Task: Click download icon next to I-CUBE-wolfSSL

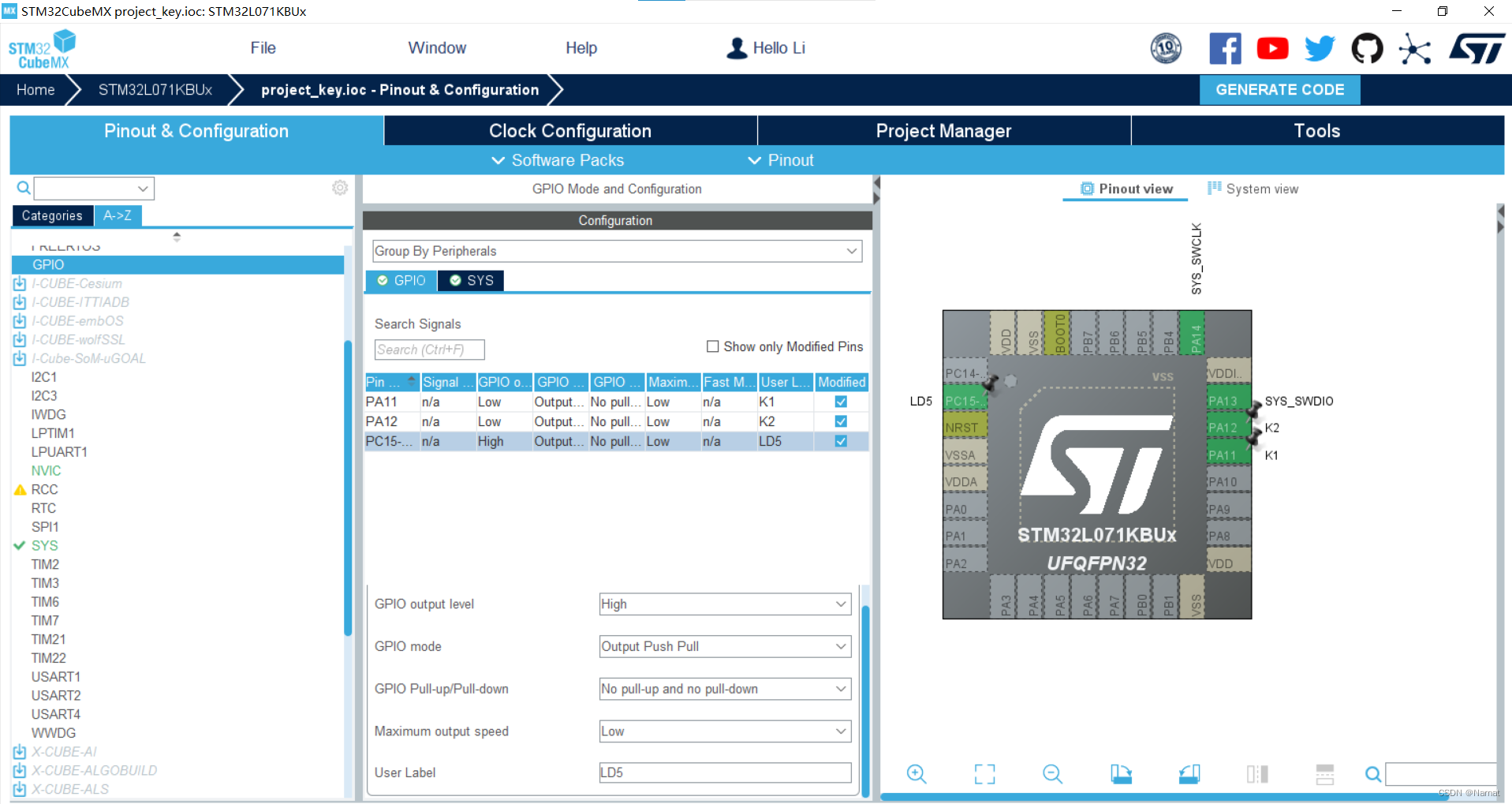Action: (x=20, y=340)
